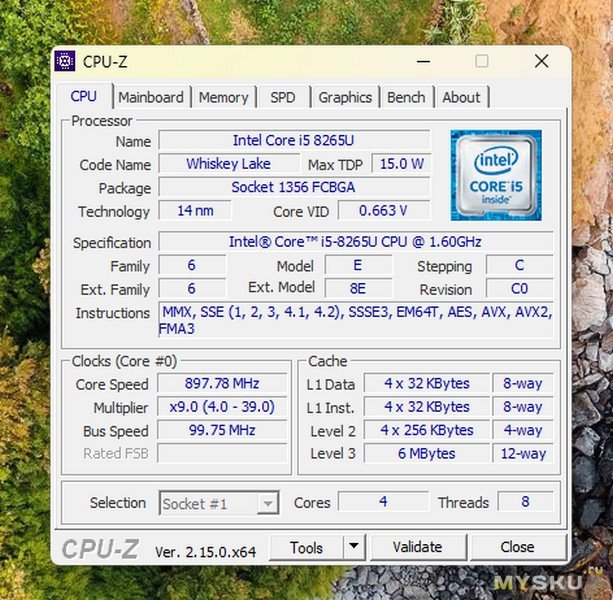This screenshot has width=613, height=600.
Task: Click the Level 3 12-way field
Action: pyautogui.click(x=523, y=453)
